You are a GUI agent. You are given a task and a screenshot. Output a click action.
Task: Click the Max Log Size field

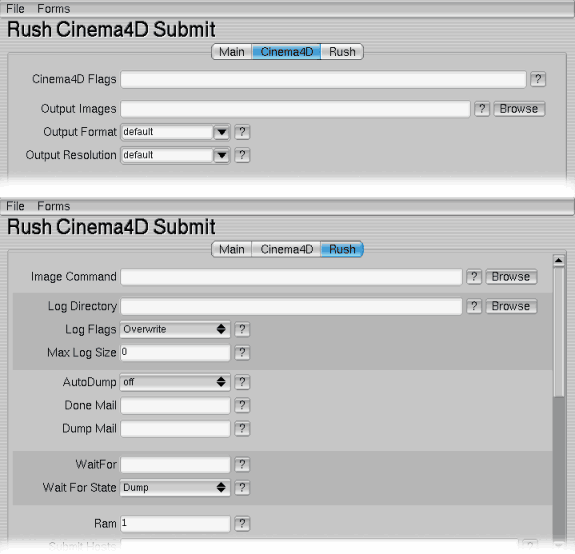coord(175,353)
